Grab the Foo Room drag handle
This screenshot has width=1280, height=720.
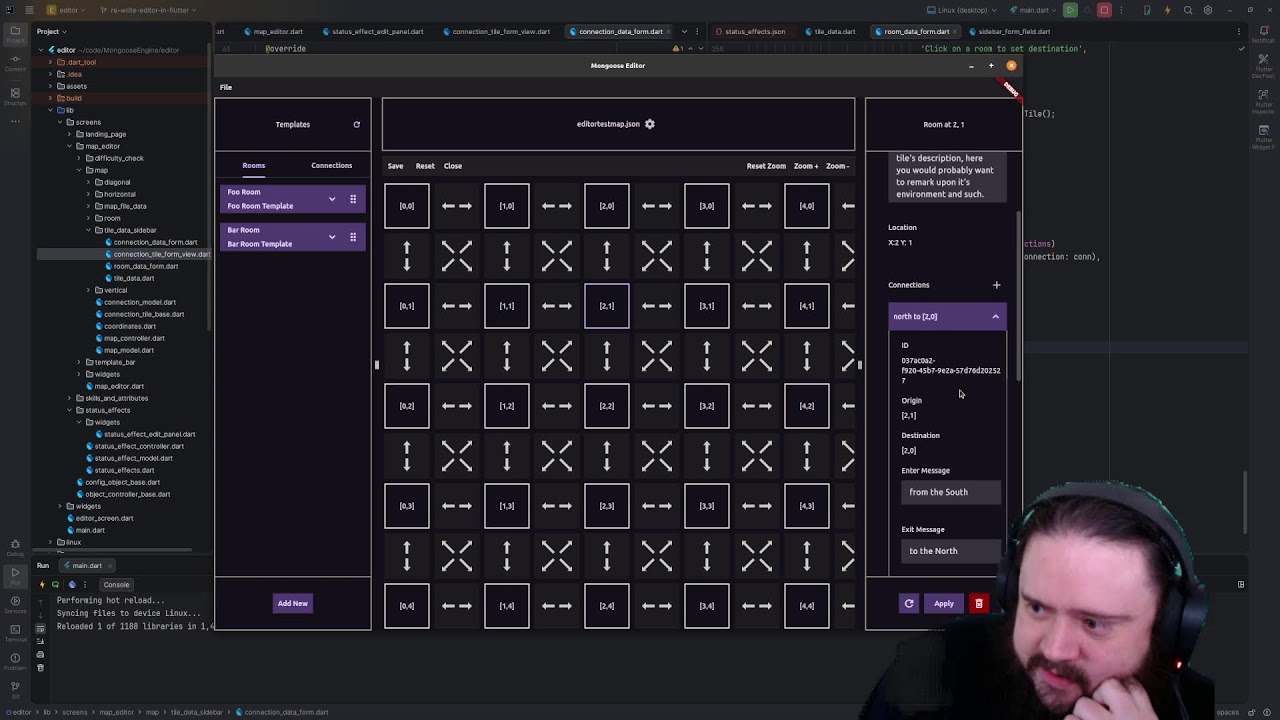point(353,199)
